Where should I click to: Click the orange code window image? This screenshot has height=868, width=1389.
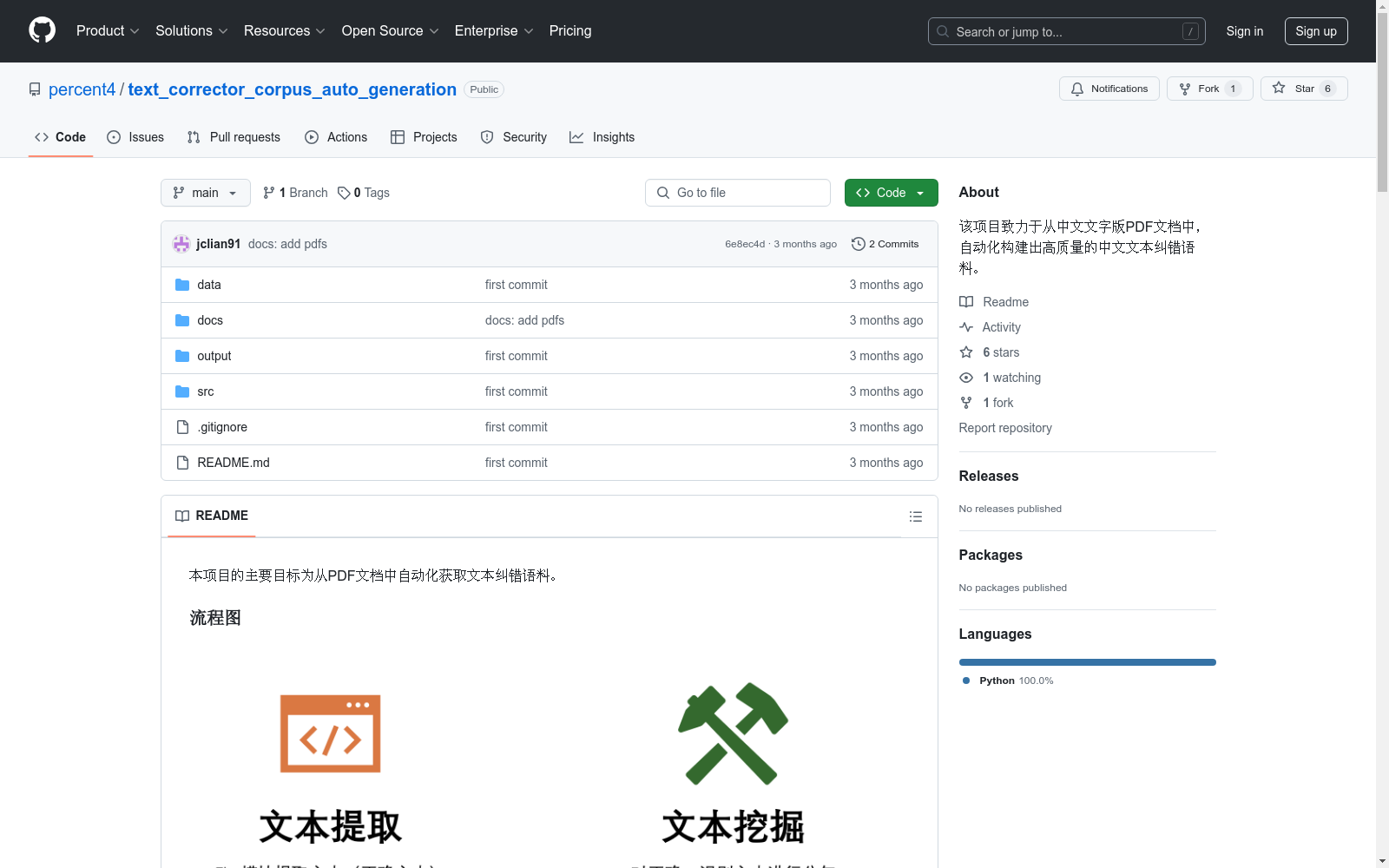click(330, 733)
